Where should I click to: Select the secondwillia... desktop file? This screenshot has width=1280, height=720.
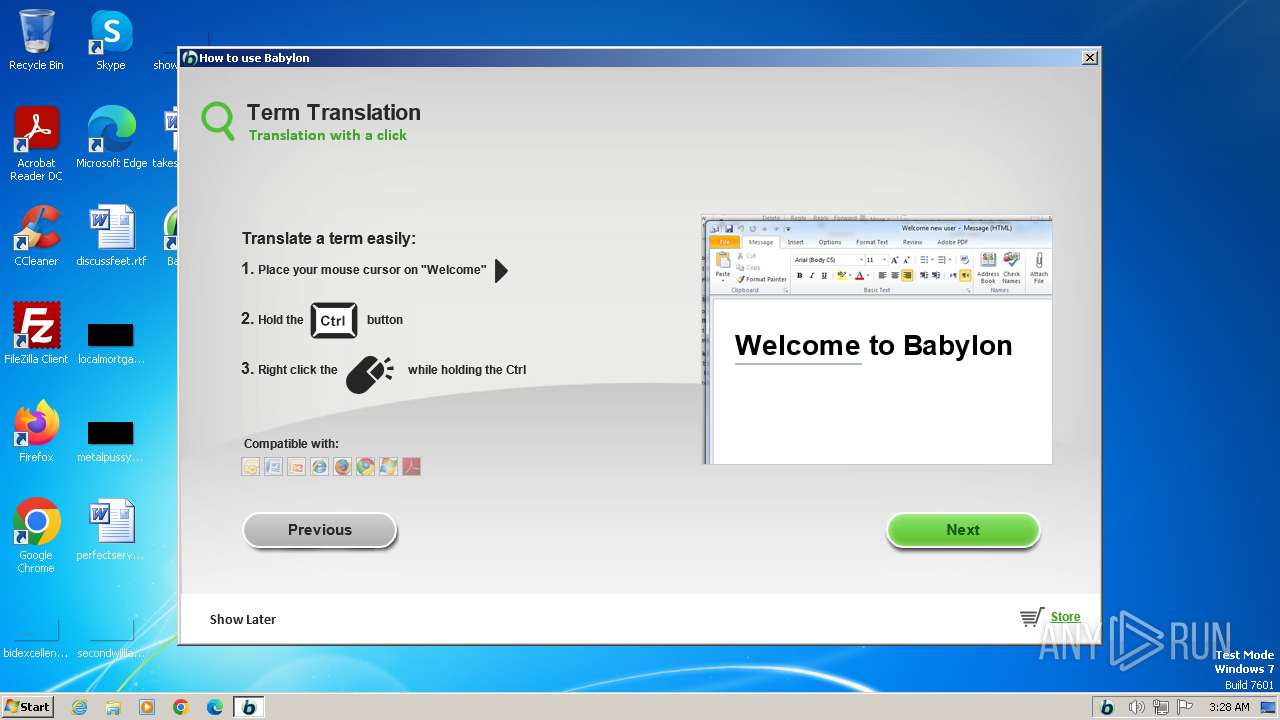111,639
